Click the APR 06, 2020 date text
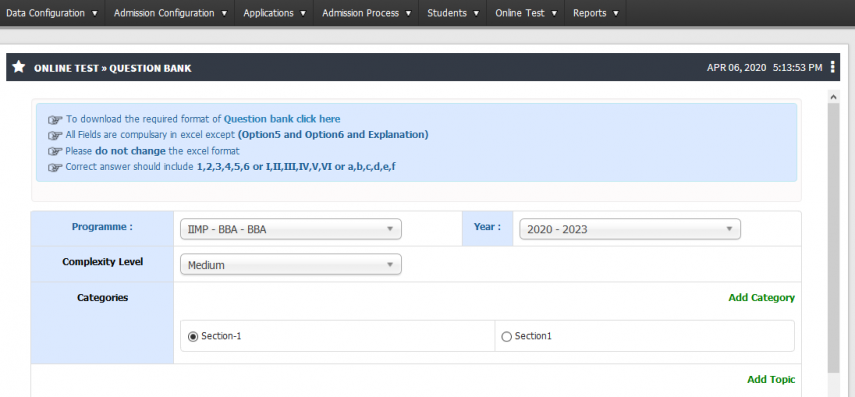 pos(736,68)
